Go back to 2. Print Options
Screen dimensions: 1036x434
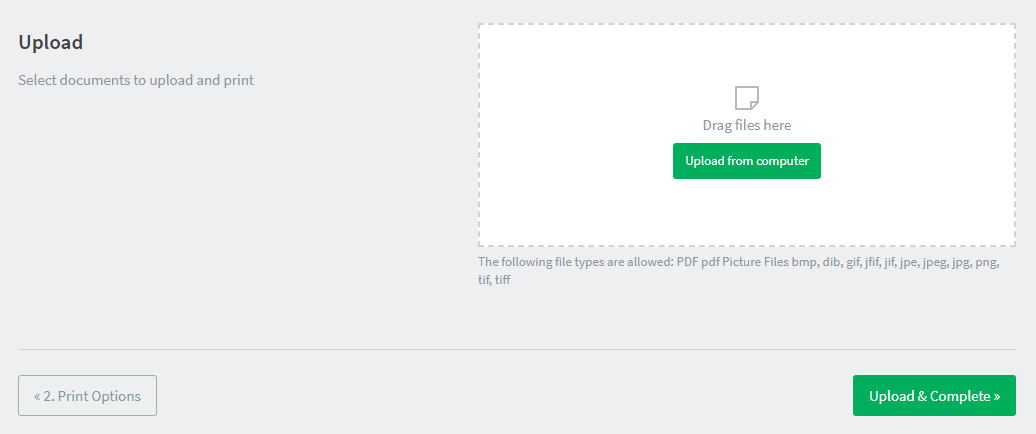pos(87,395)
